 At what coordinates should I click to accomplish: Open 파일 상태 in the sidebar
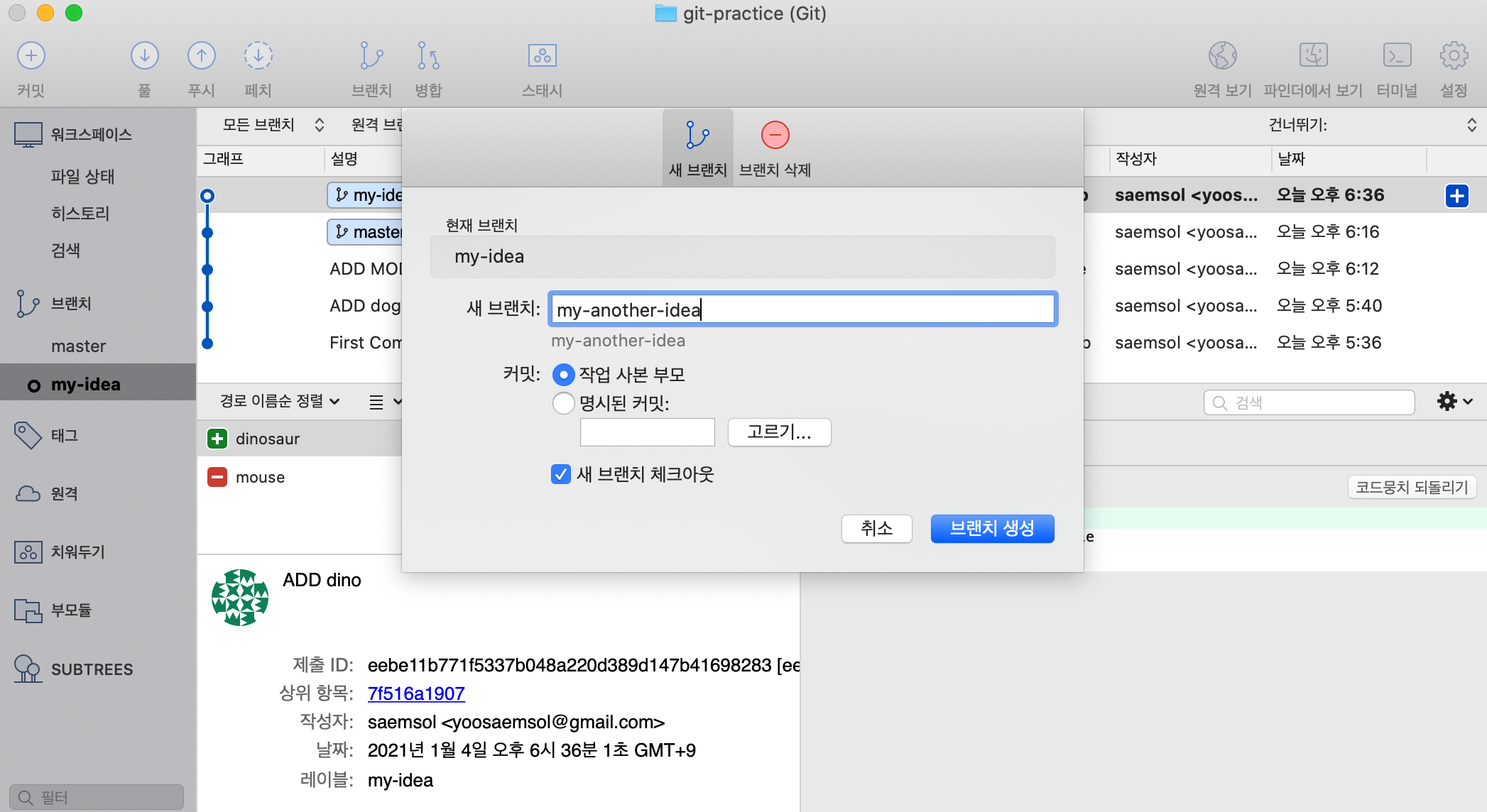tap(82, 177)
